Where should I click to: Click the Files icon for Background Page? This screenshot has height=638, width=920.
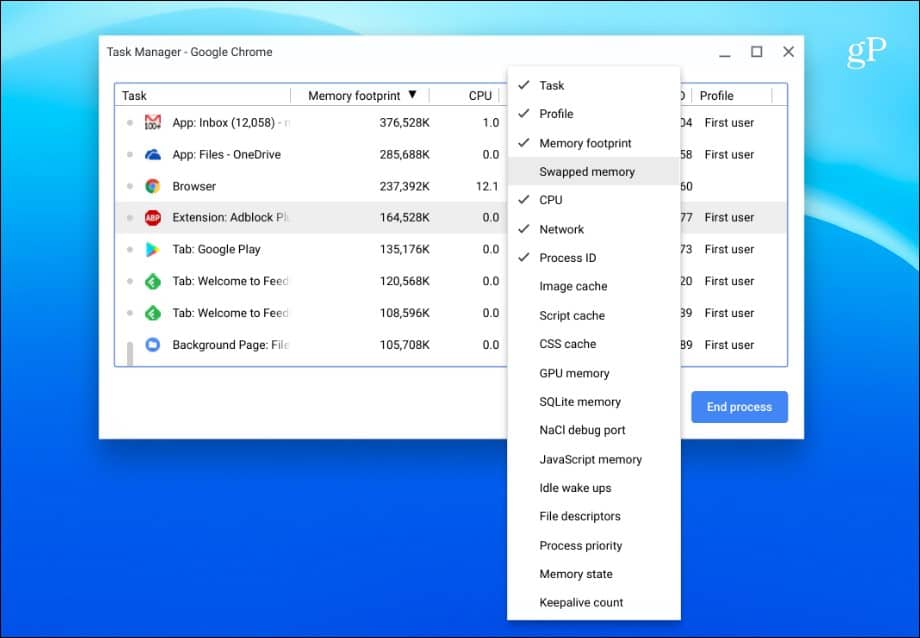153,345
